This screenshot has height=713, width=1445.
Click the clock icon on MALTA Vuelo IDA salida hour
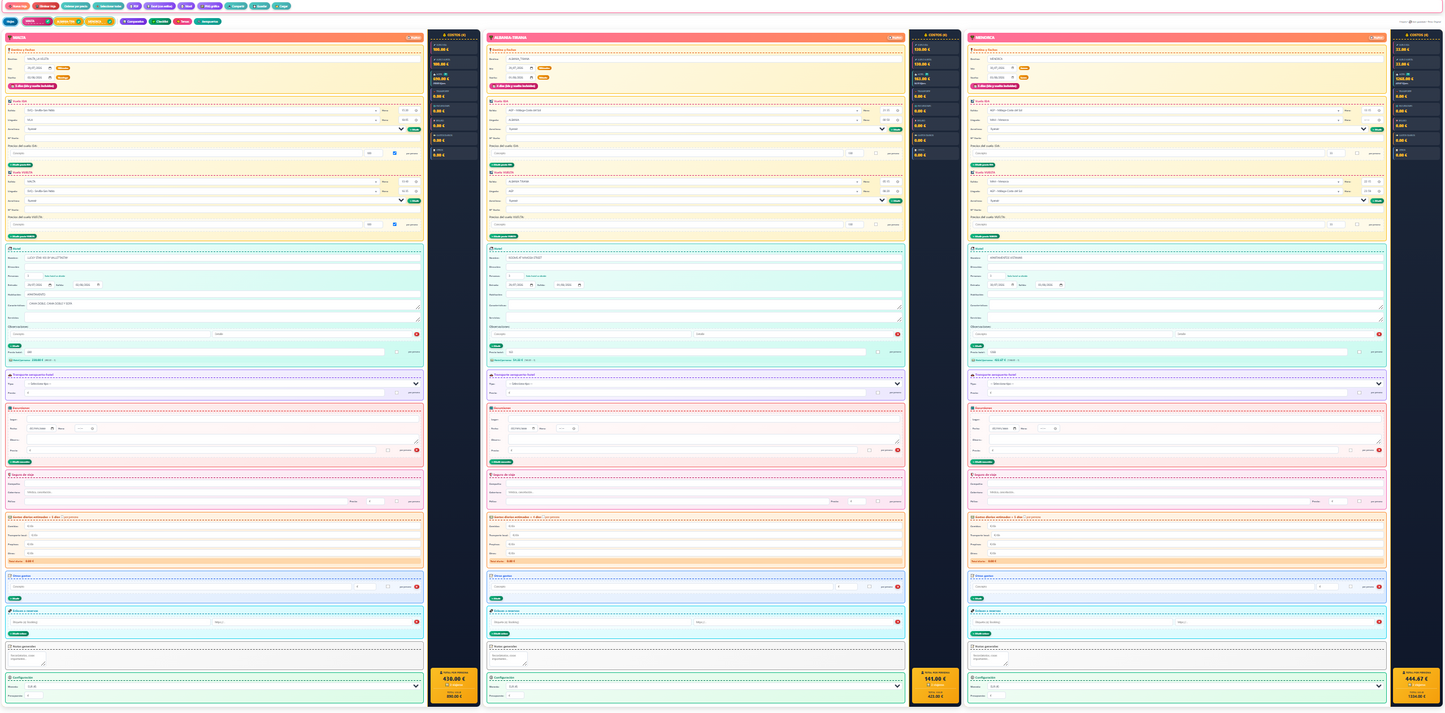pyautogui.click(x=416, y=110)
